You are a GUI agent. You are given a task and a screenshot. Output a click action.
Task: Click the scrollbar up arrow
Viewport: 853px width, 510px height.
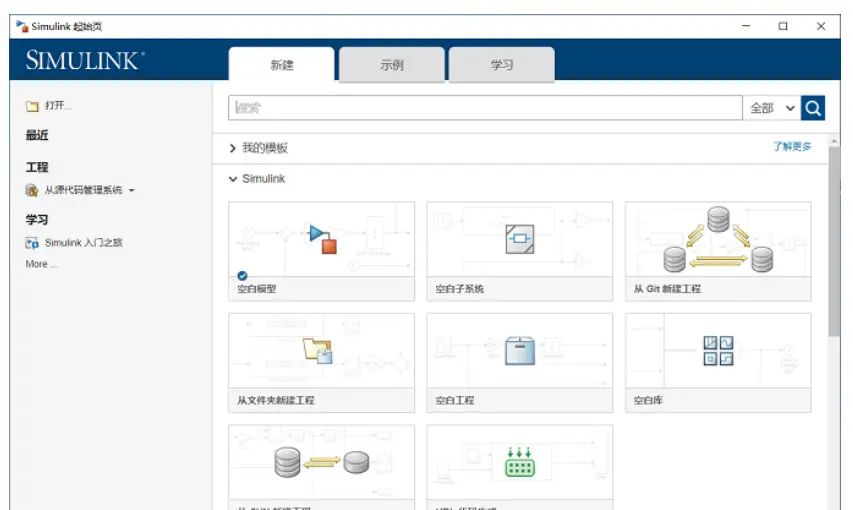[834, 142]
